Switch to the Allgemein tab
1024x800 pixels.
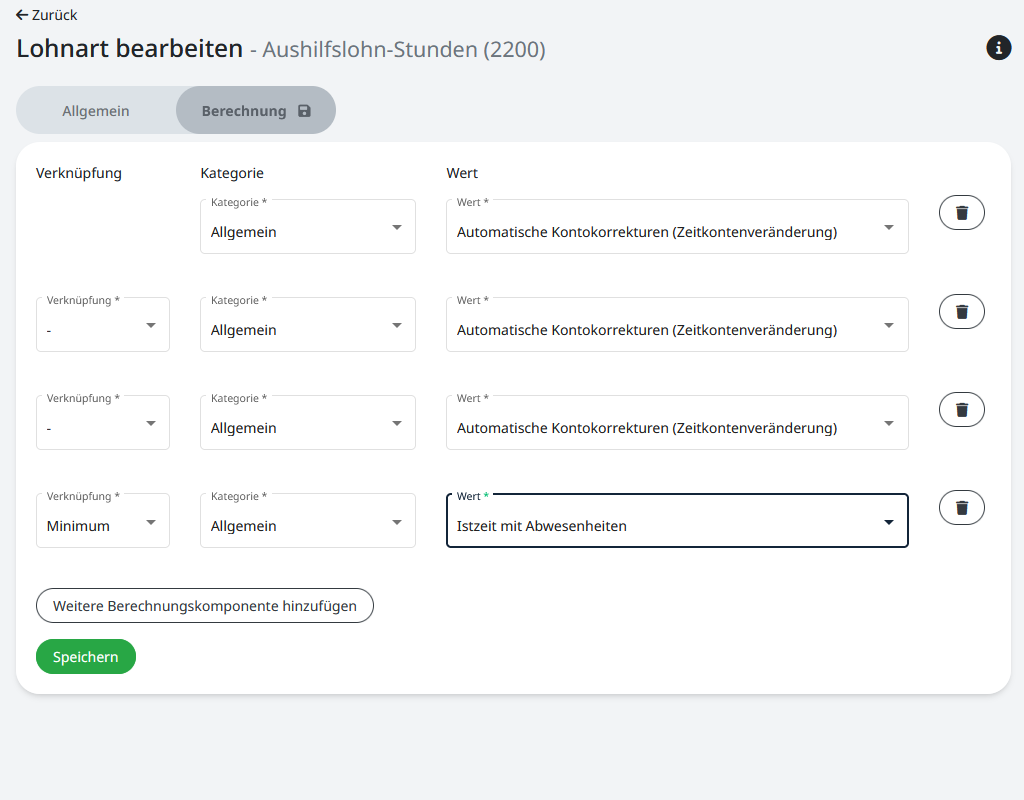coord(96,111)
